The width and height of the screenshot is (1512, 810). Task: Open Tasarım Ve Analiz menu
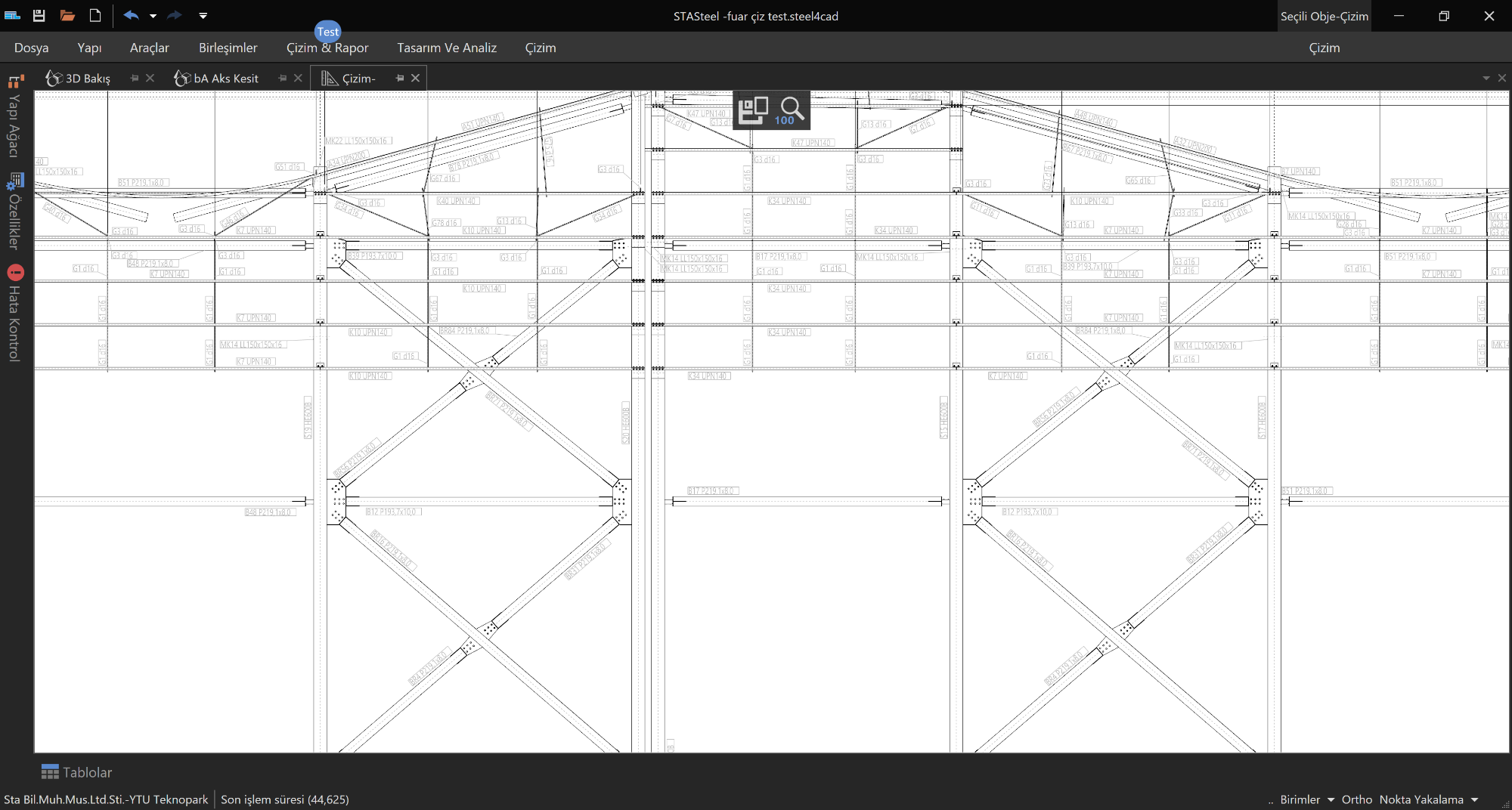pos(447,48)
